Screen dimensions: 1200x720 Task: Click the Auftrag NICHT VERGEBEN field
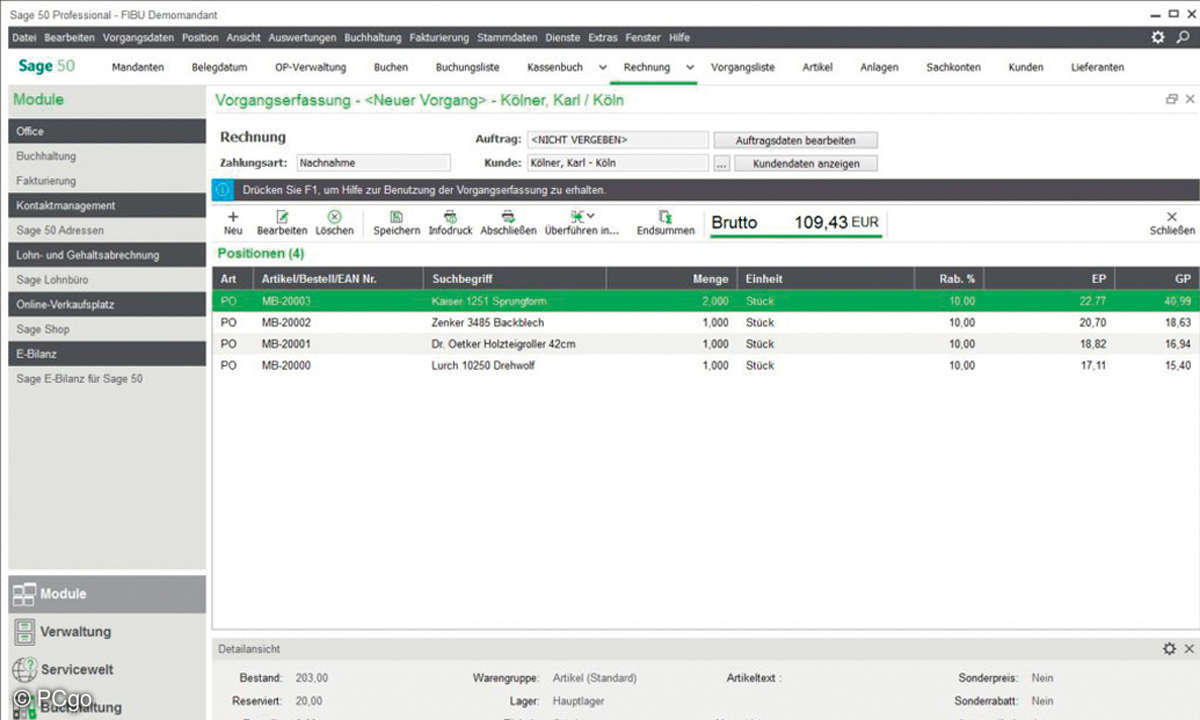click(618, 140)
